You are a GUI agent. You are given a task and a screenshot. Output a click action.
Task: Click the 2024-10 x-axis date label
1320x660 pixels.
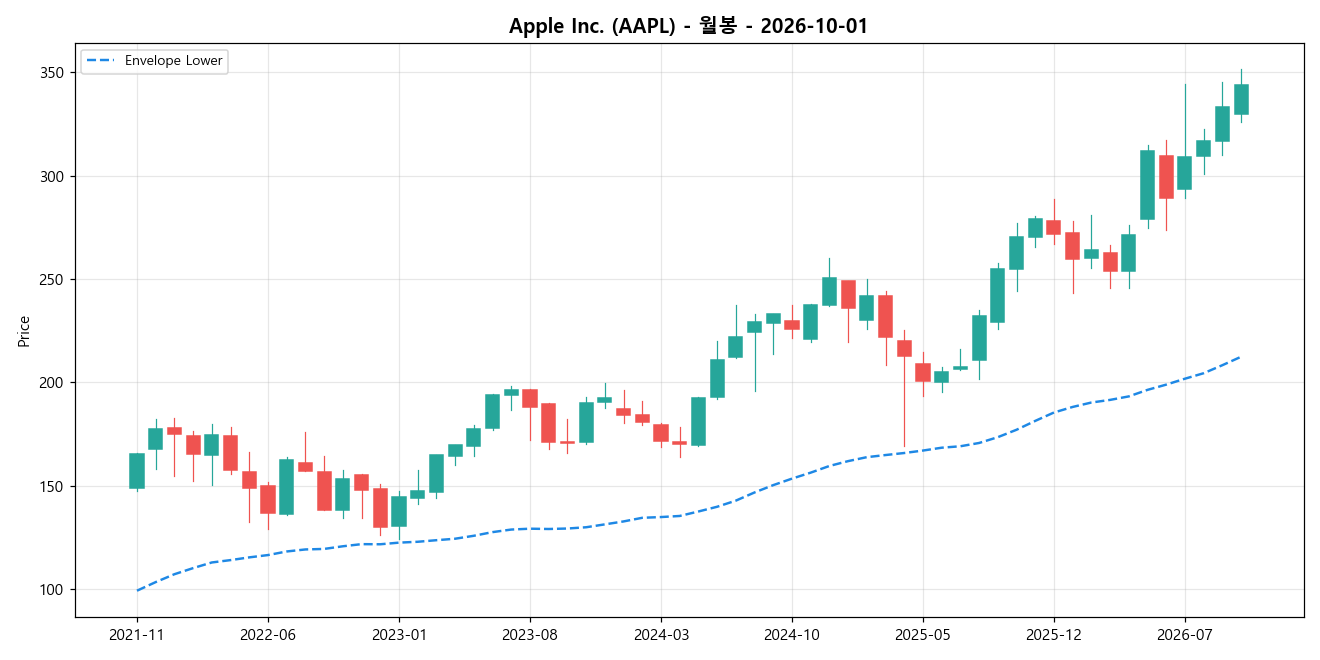point(792,634)
